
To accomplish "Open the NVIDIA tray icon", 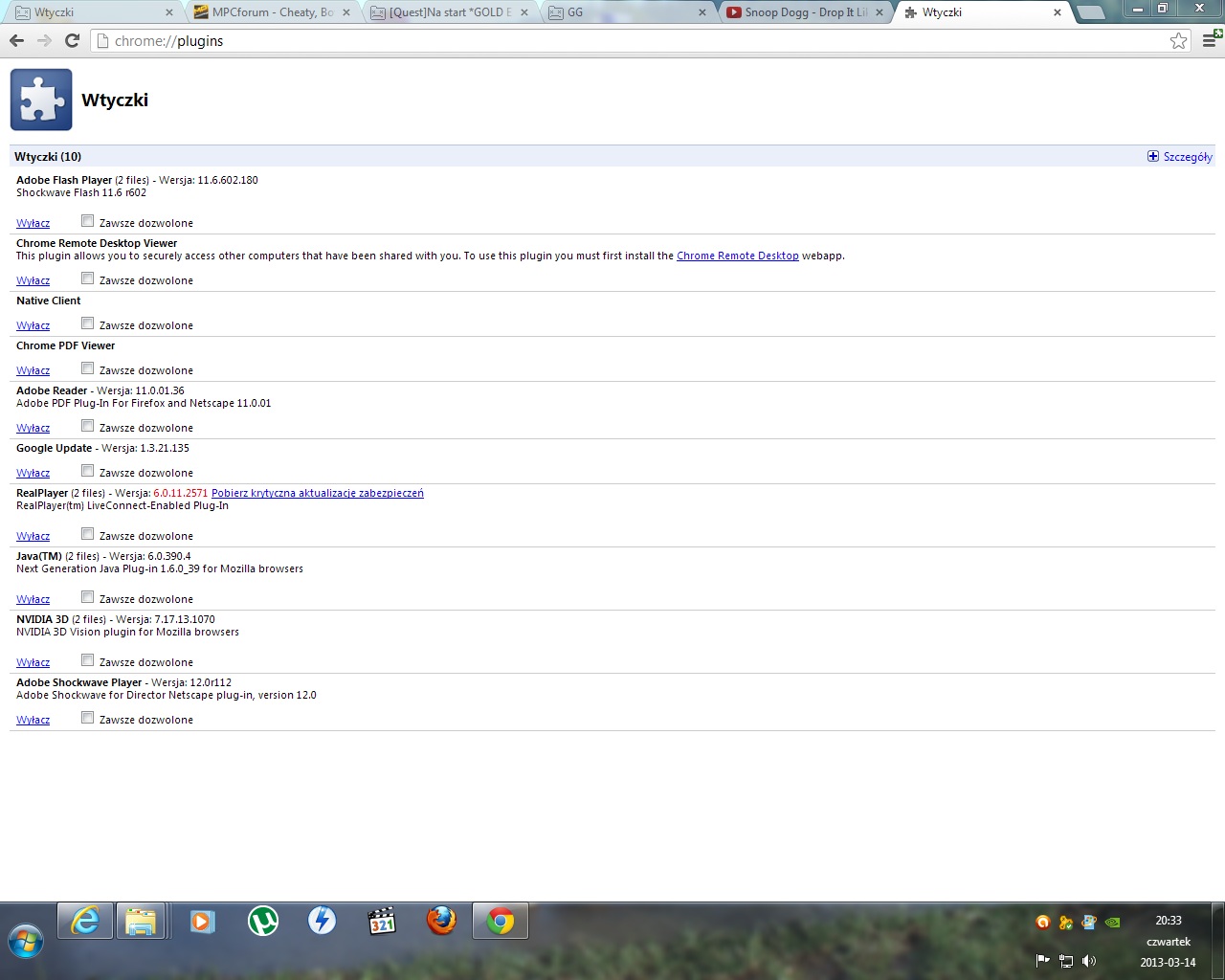I will coord(1112,923).
